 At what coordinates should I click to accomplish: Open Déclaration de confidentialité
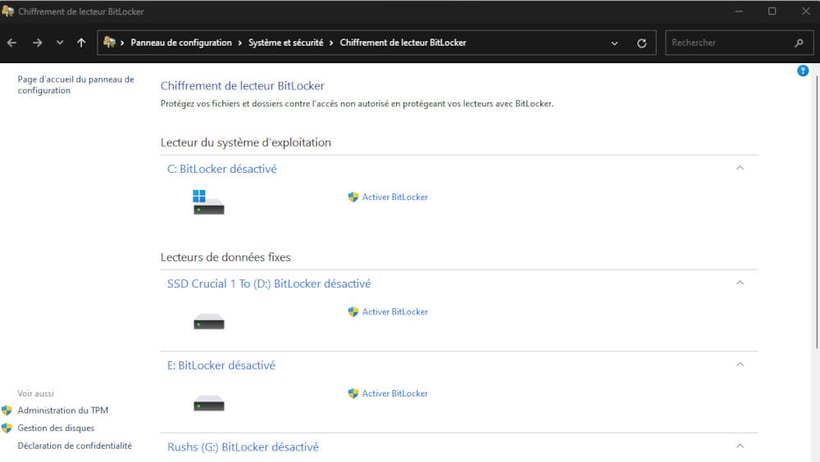click(75, 446)
